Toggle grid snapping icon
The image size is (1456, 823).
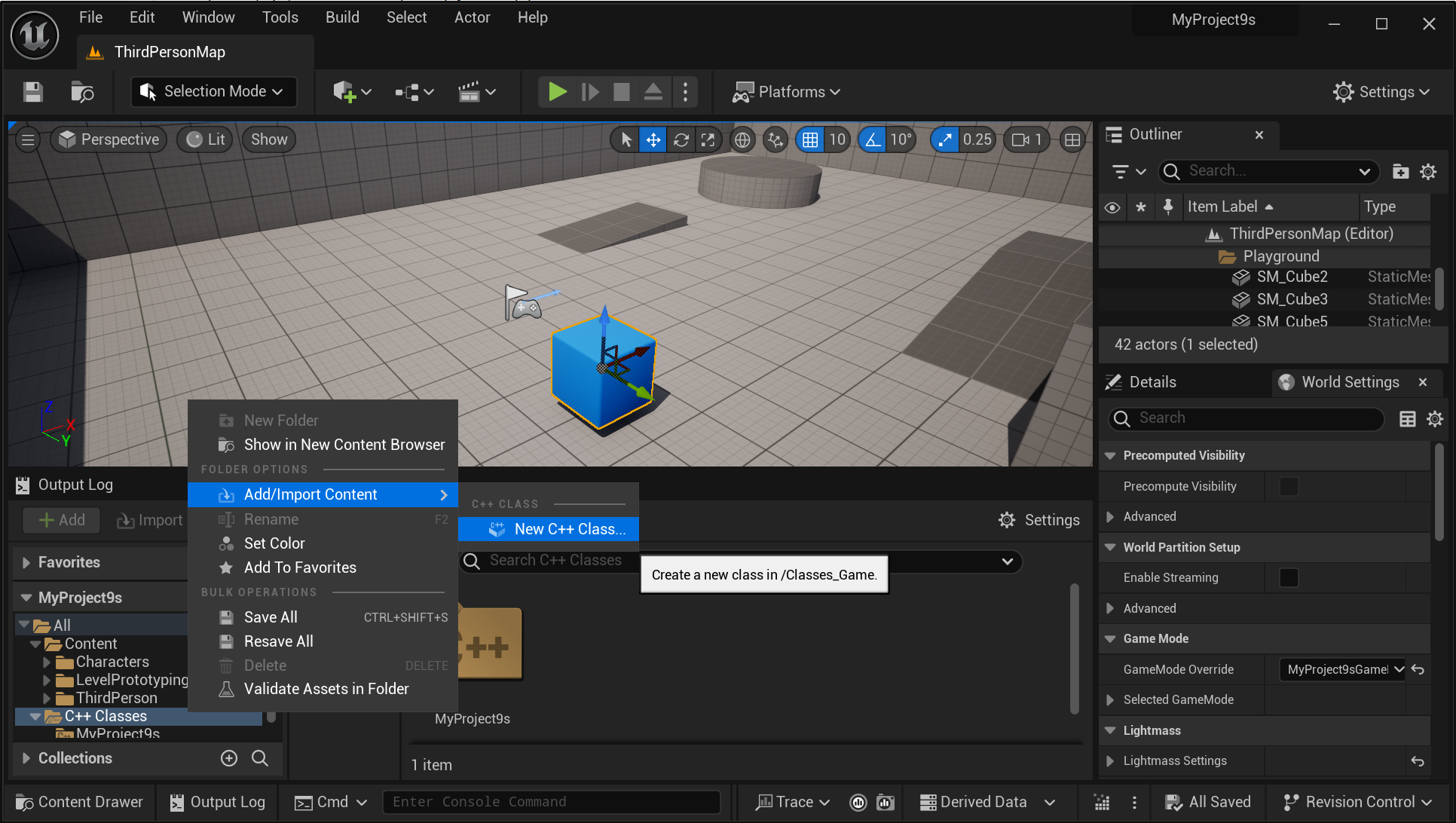[810, 139]
